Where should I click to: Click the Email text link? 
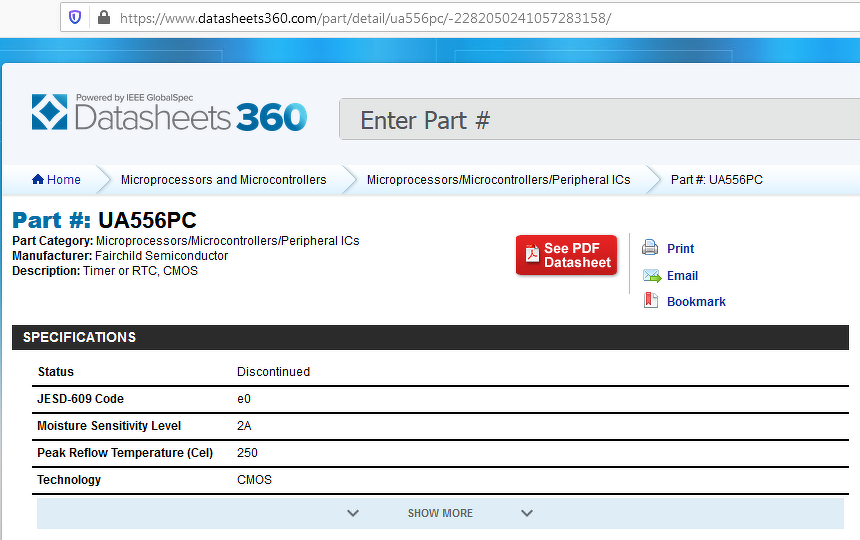[682, 276]
